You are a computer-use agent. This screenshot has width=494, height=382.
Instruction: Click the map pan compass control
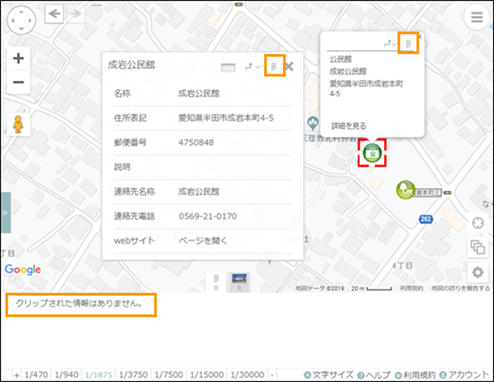(x=21, y=20)
